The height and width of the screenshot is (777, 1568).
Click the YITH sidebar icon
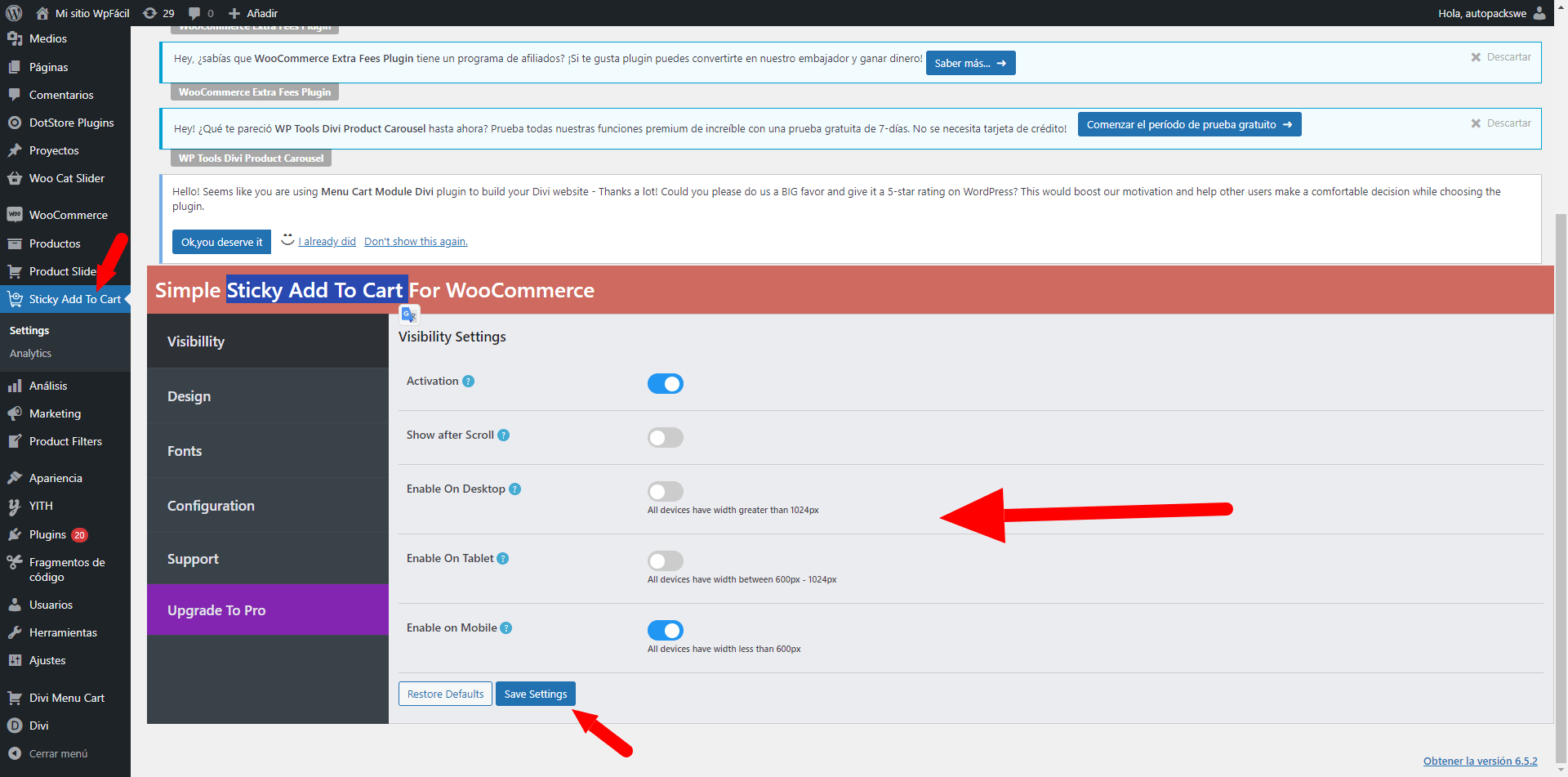pos(15,507)
